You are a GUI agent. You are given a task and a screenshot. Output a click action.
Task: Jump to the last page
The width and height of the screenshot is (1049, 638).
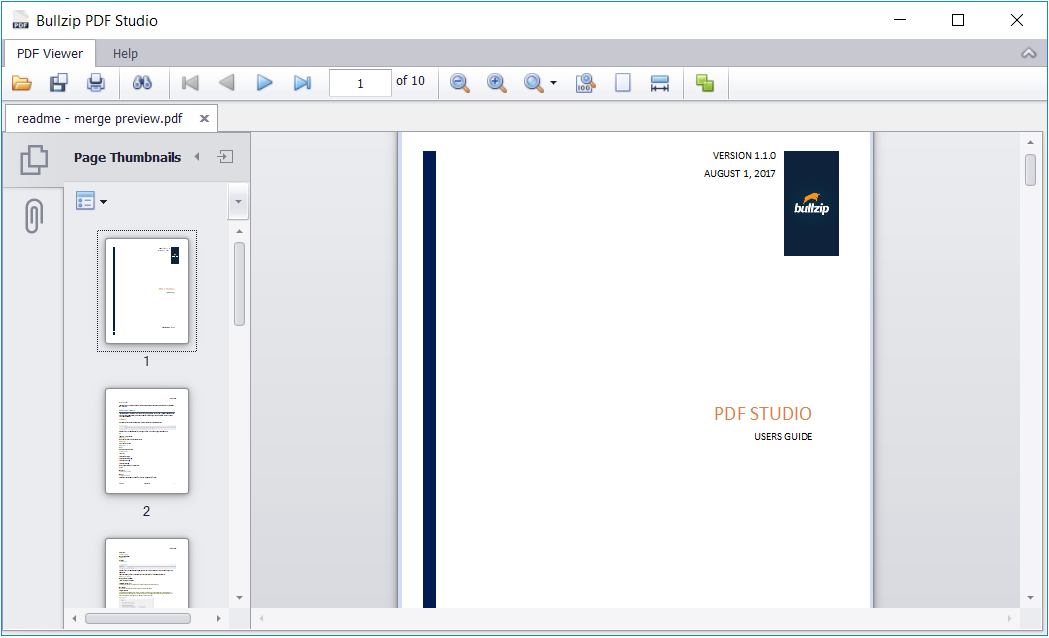coord(302,83)
